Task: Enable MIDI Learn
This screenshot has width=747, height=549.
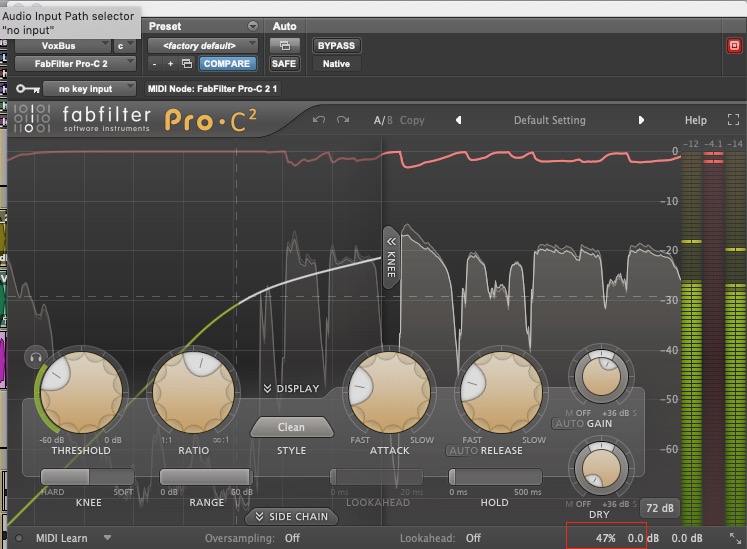Action: coord(61,538)
